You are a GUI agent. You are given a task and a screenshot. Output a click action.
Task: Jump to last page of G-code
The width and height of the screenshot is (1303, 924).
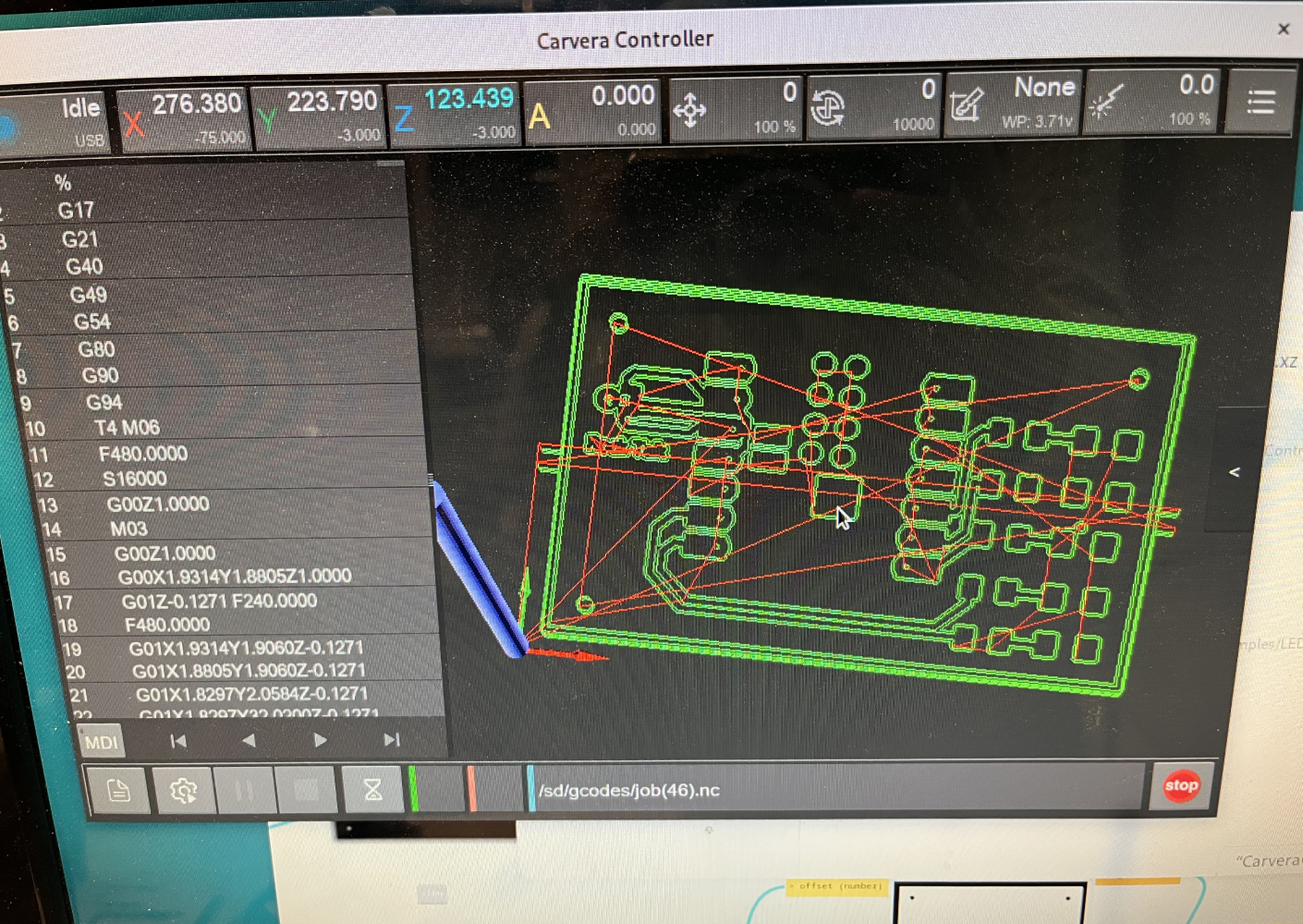pyautogui.click(x=391, y=739)
